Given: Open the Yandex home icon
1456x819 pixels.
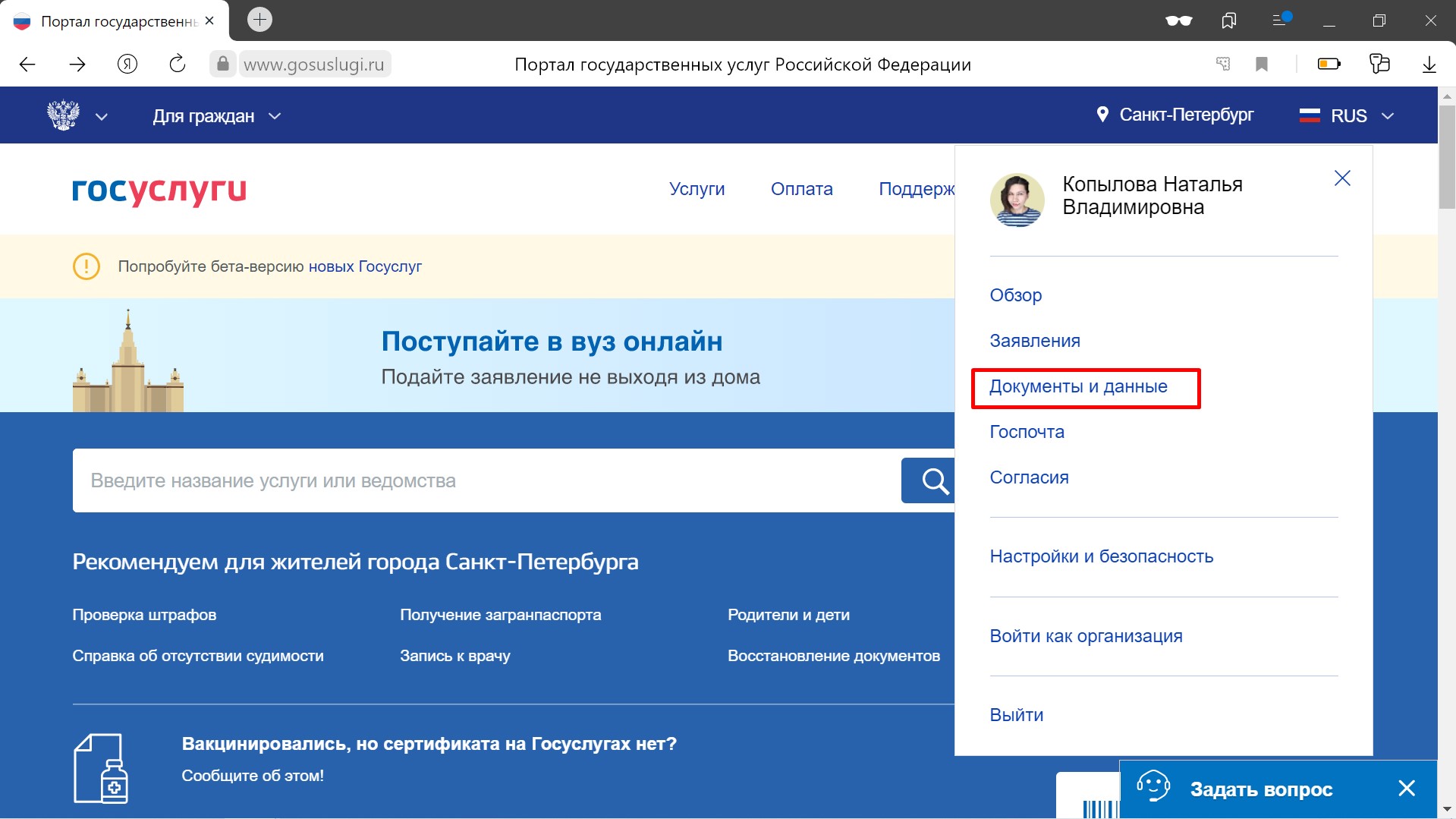Looking at the screenshot, I should pyautogui.click(x=127, y=64).
